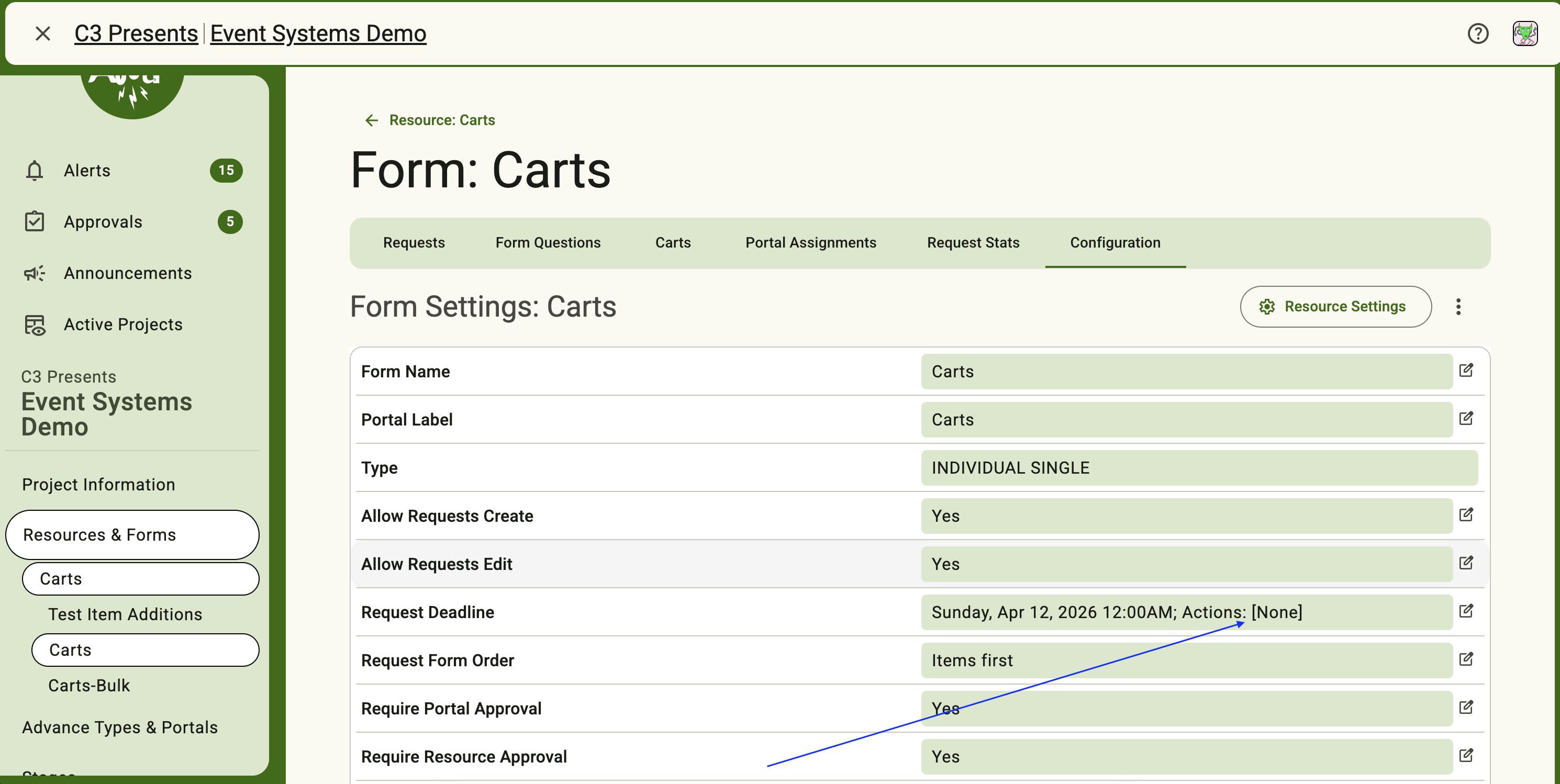This screenshot has height=784, width=1560.
Task: Follow the Event Systems Demo header link
Action: pos(318,33)
